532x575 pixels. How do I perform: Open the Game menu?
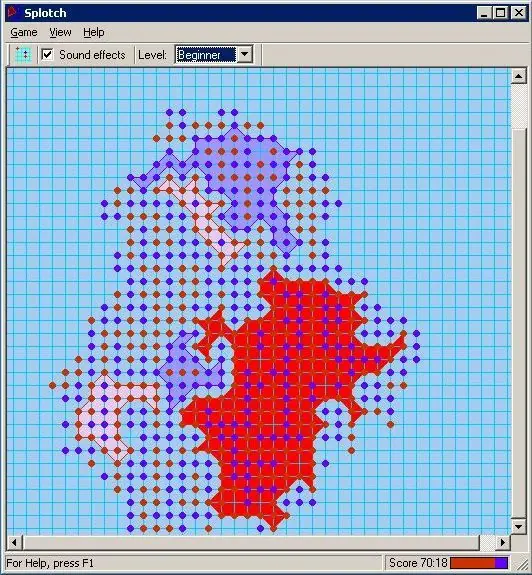click(x=23, y=33)
